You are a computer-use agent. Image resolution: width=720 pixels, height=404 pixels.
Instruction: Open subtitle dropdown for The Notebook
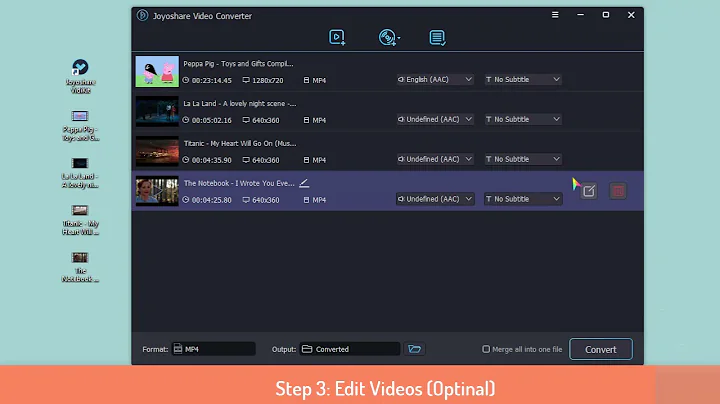click(523, 199)
